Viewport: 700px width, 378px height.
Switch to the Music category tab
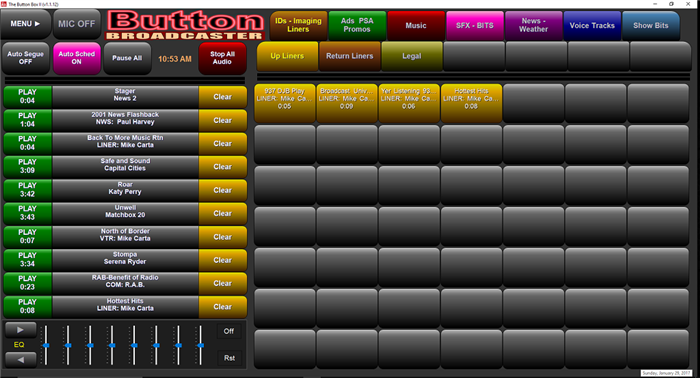pyautogui.click(x=416, y=25)
